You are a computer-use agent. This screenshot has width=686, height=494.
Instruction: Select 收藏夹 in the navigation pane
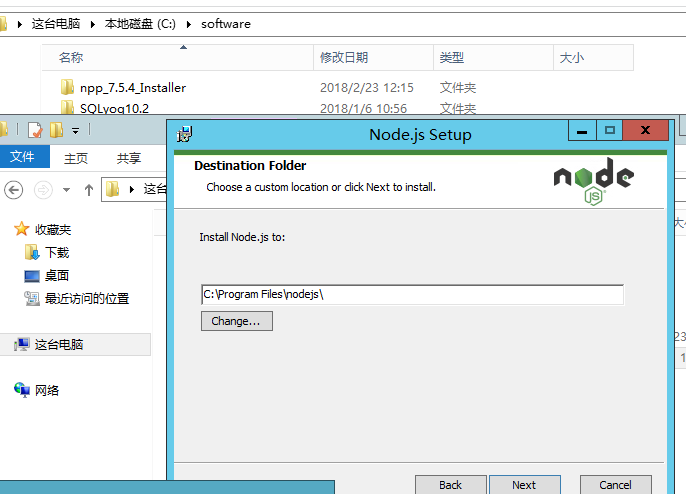tap(53, 230)
